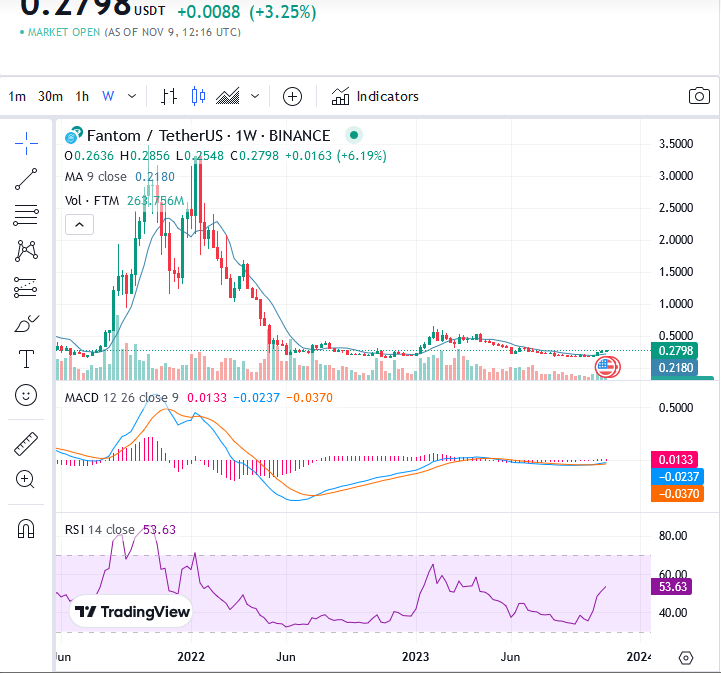Click the 2022 label on time axis
The width and height of the screenshot is (721, 674).
[x=191, y=657]
